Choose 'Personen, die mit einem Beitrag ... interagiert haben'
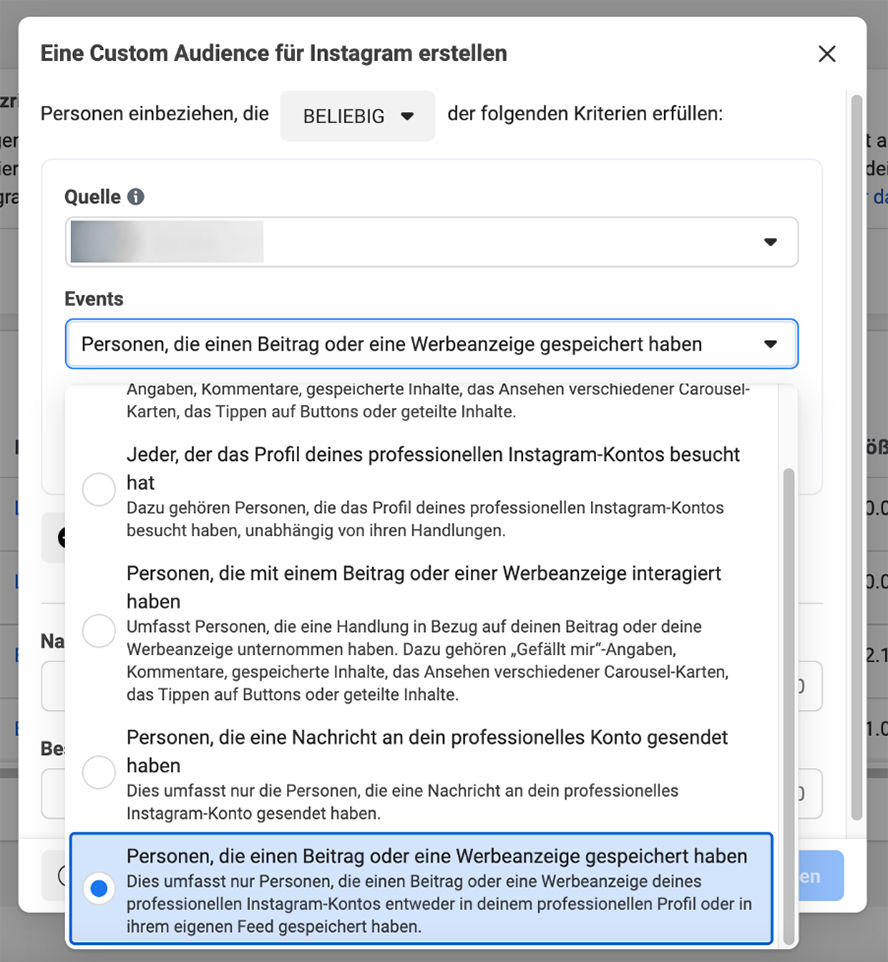The height and width of the screenshot is (962, 888). pos(421,633)
